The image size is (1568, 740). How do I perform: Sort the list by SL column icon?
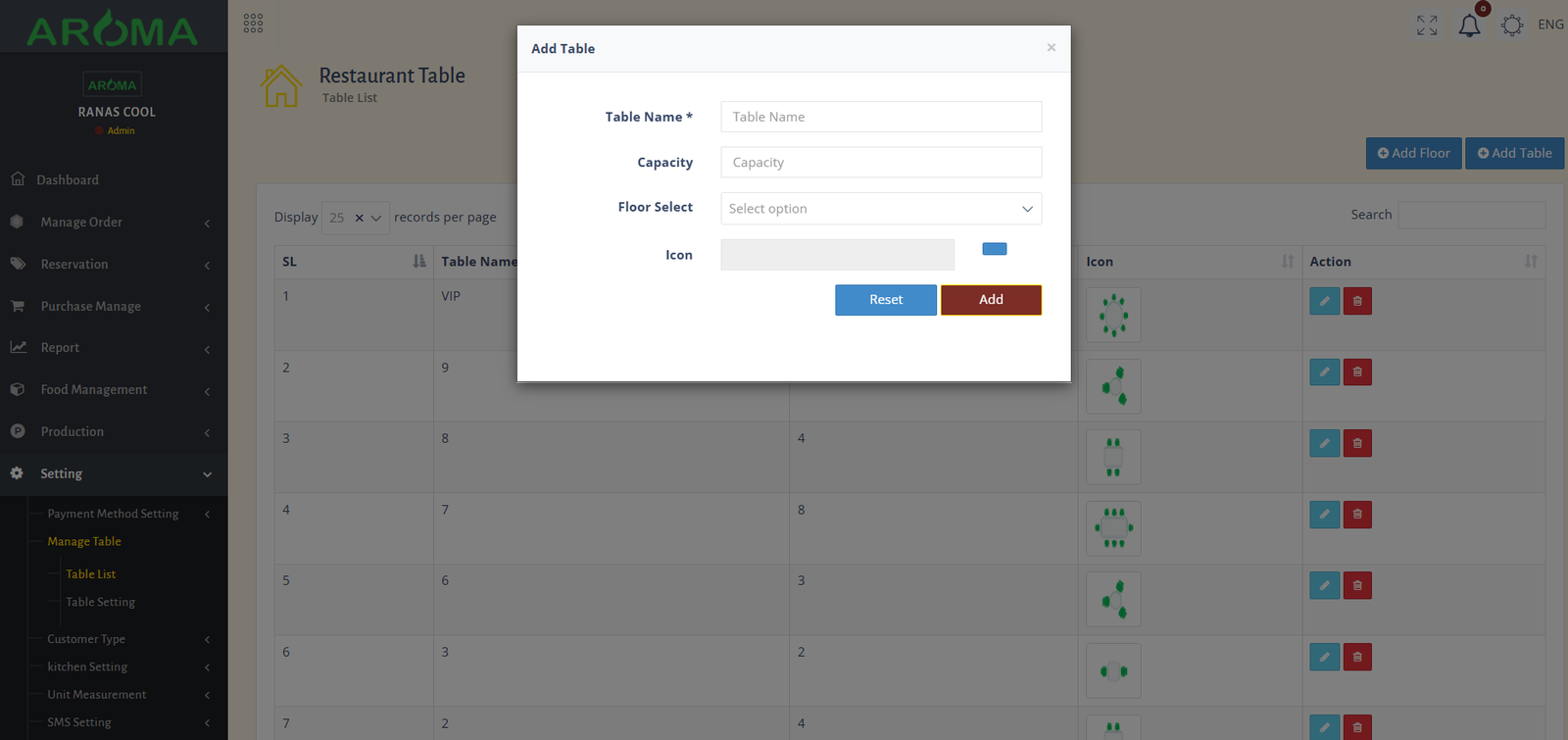(419, 262)
